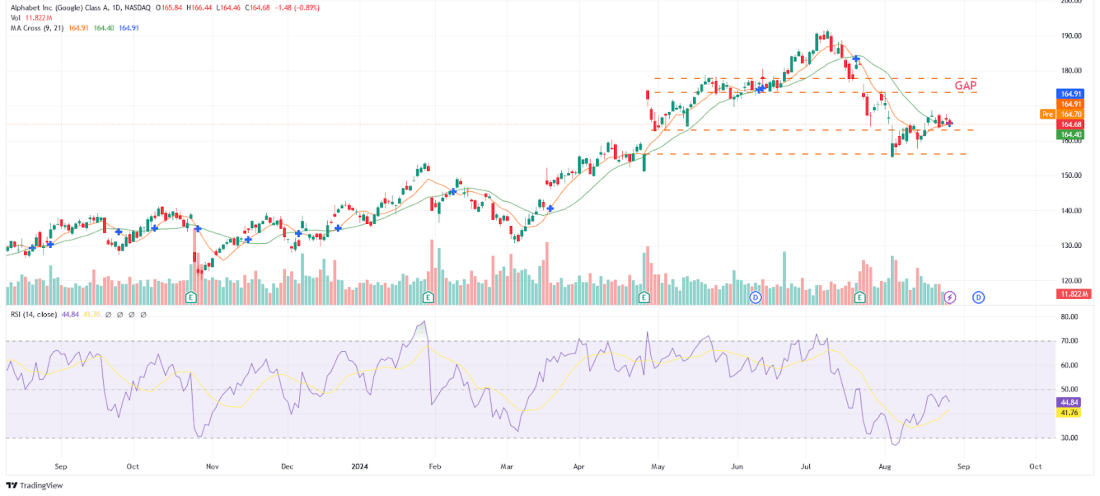Screen dimensions: 1100x496
Task: Select the pink GAP text annotation
Action: 965,86
